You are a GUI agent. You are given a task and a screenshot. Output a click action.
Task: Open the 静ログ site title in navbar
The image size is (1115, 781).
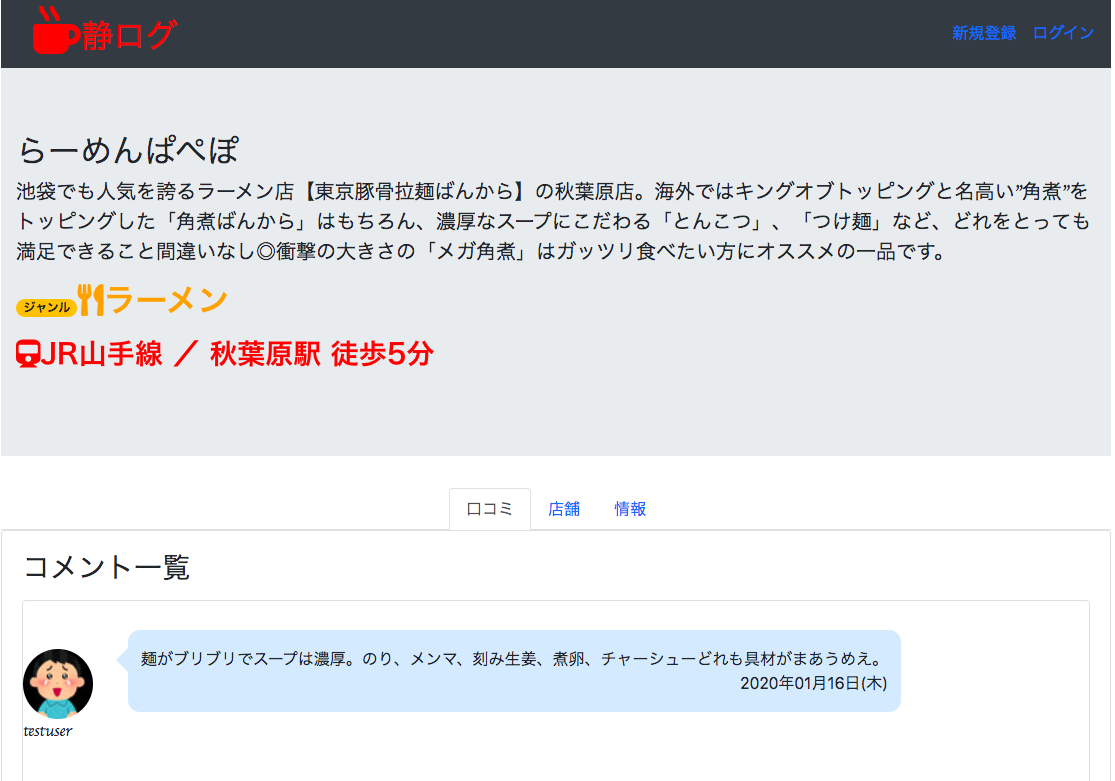tap(130, 35)
